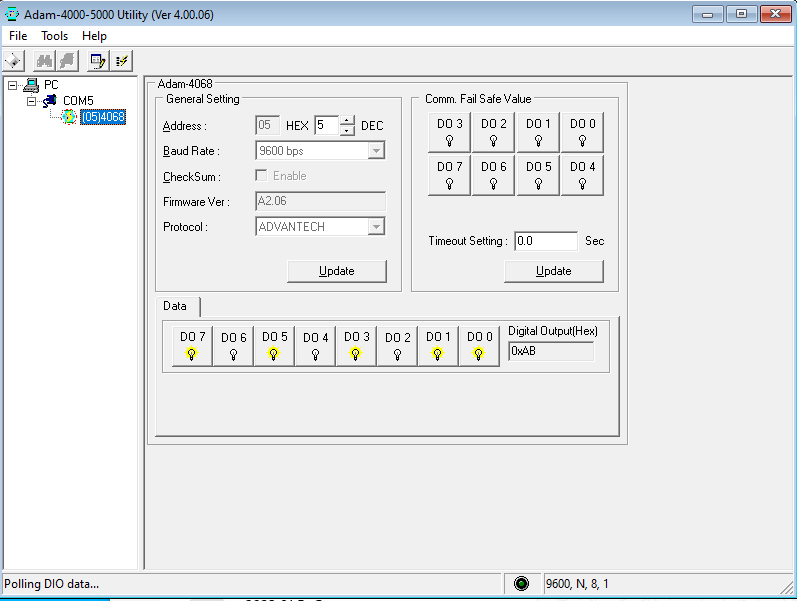Increase the DEC address spinner
The image size is (797, 601).
click(347, 121)
